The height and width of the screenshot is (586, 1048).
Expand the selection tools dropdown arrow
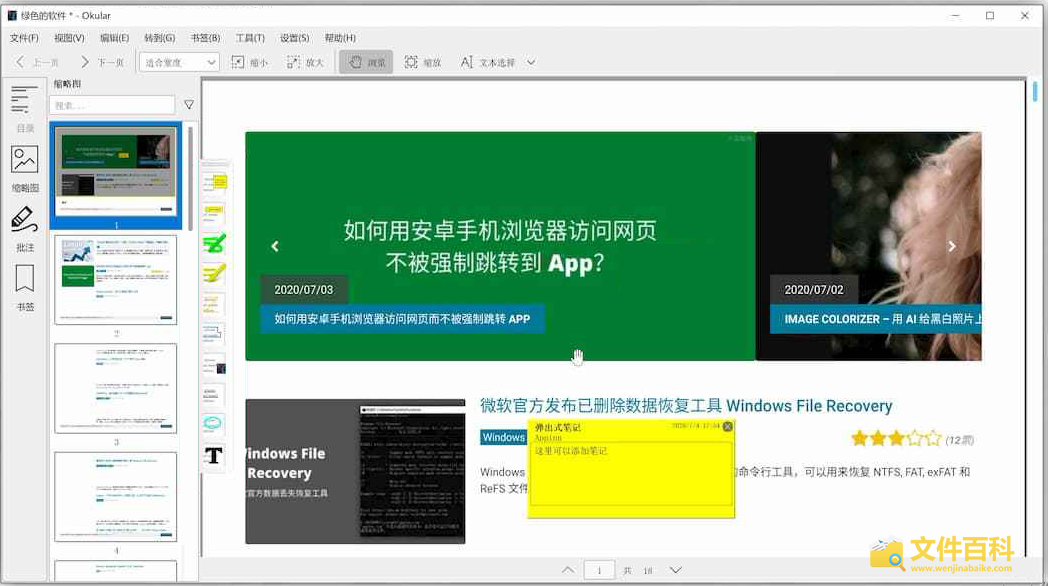pos(531,62)
